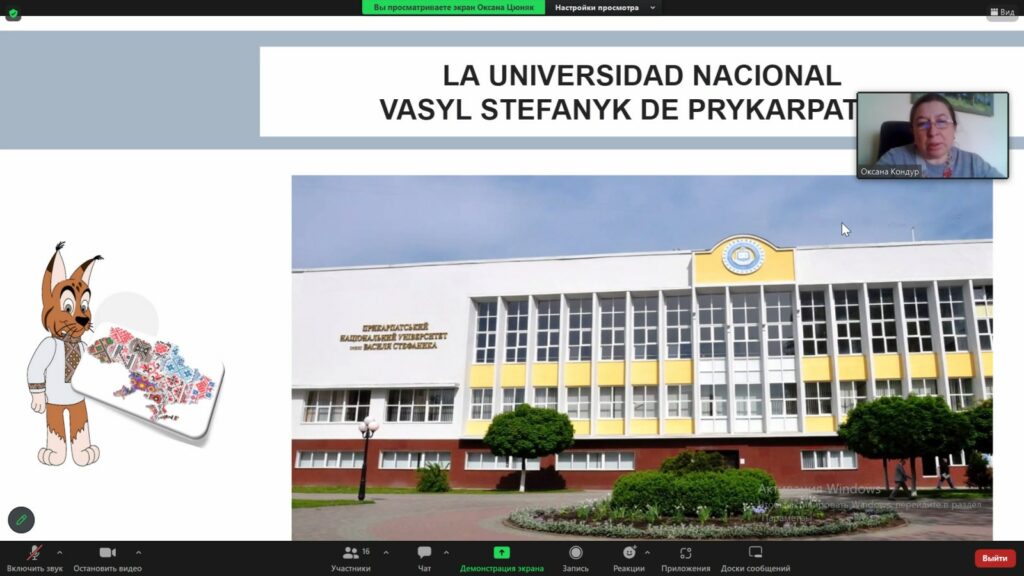Open Настройки просмотра view options menu
The width and height of the screenshot is (1024, 576).
(x=605, y=7)
